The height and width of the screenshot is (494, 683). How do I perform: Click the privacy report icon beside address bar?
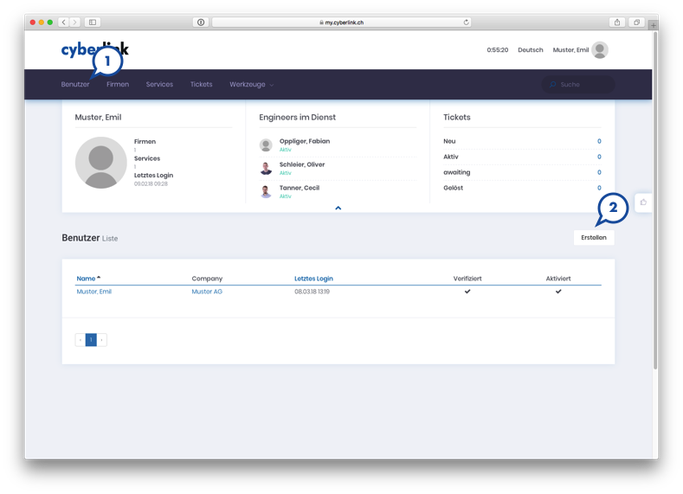pos(201,22)
